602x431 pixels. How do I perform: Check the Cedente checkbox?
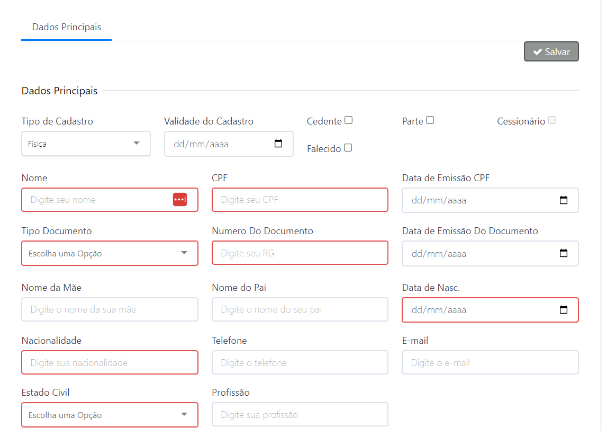[x=348, y=120]
